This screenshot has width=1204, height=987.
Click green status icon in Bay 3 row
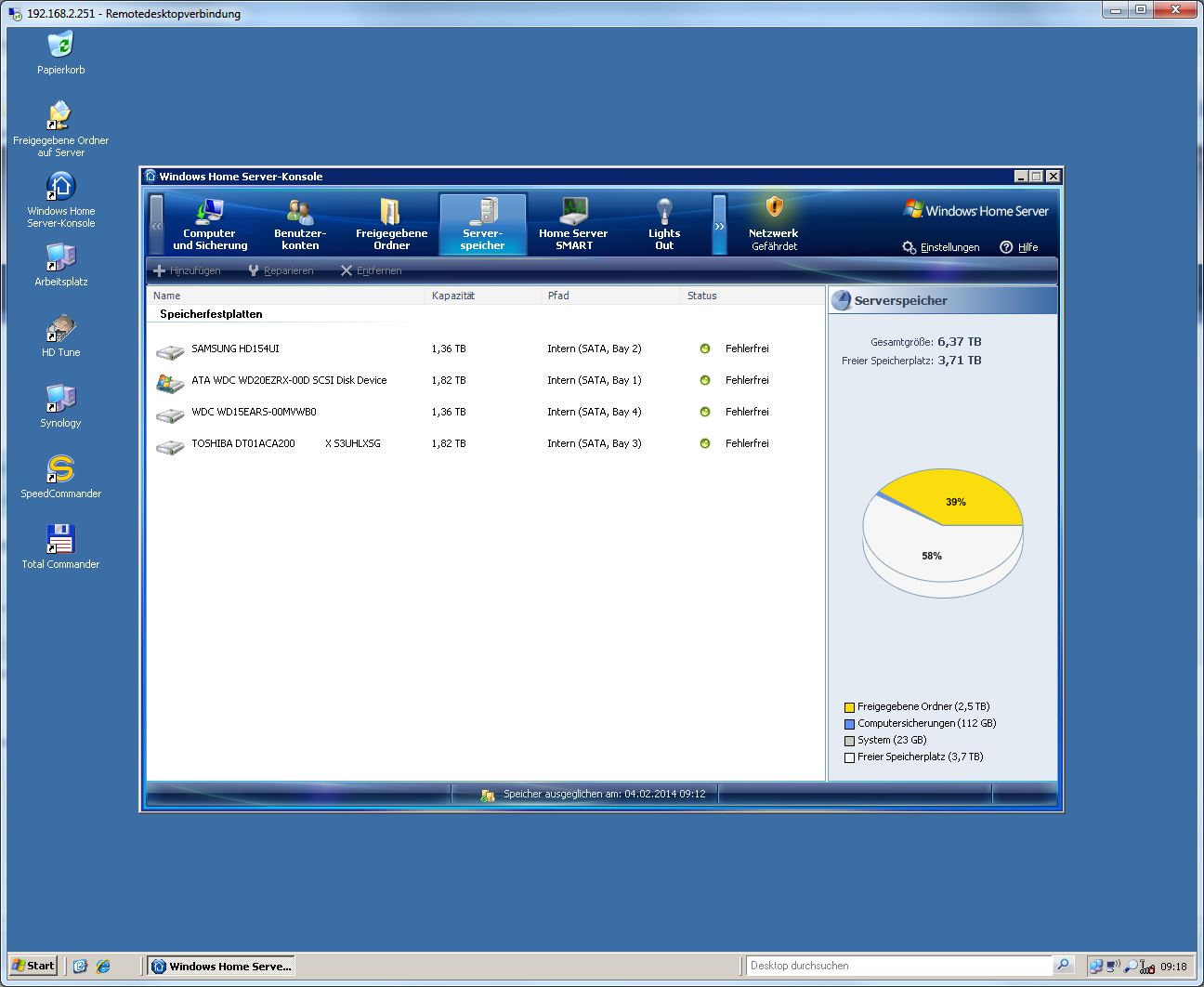705,443
